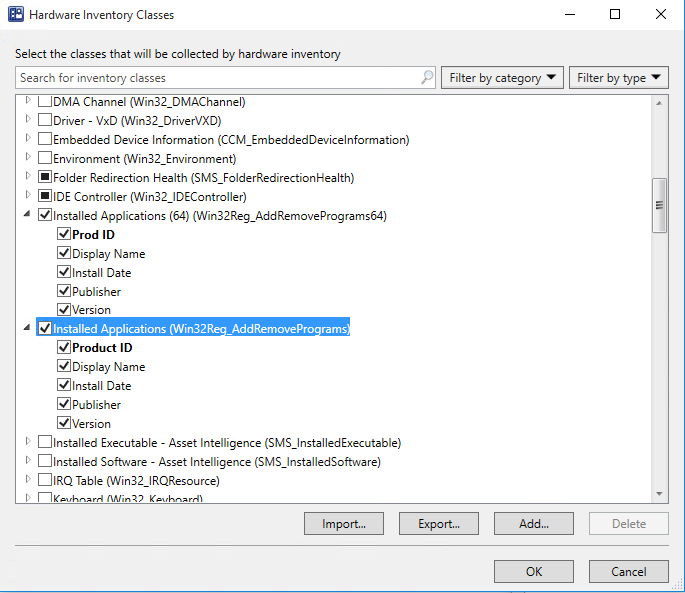Screen dimensions: 685x593
Task: Select Installed Software - Asset Intelligence row label
Action: [217, 462]
